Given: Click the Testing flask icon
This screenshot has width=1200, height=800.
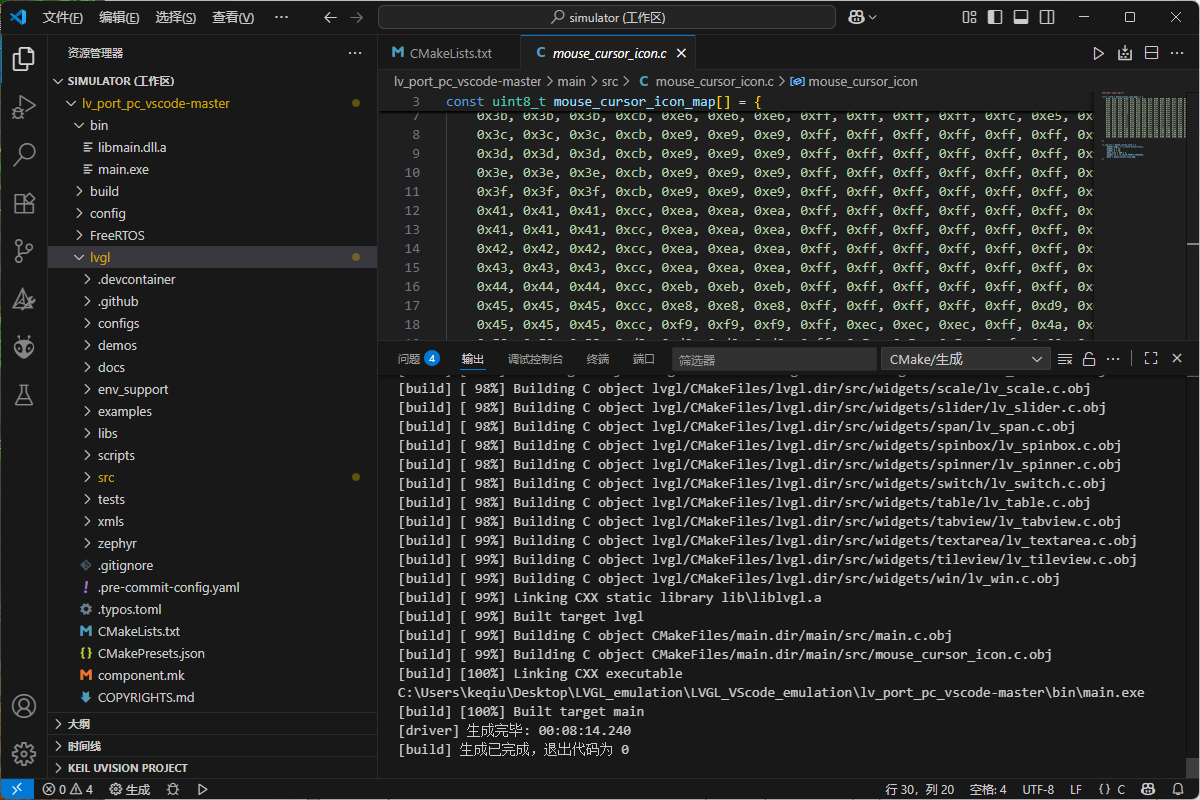Looking at the screenshot, I should pyautogui.click(x=24, y=395).
